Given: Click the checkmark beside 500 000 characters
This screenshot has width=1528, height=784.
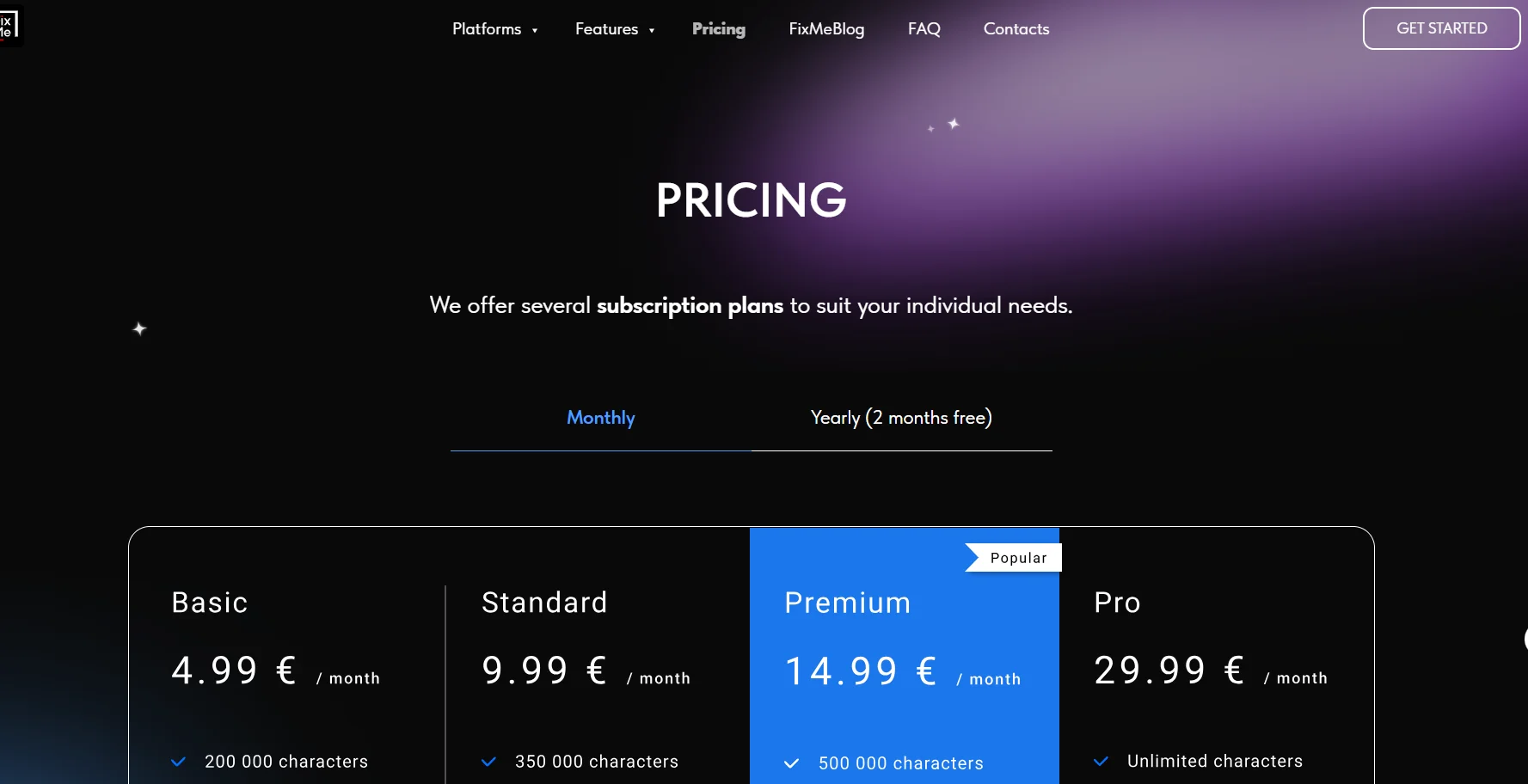Looking at the screenshot, I should [x=792, y=763].
